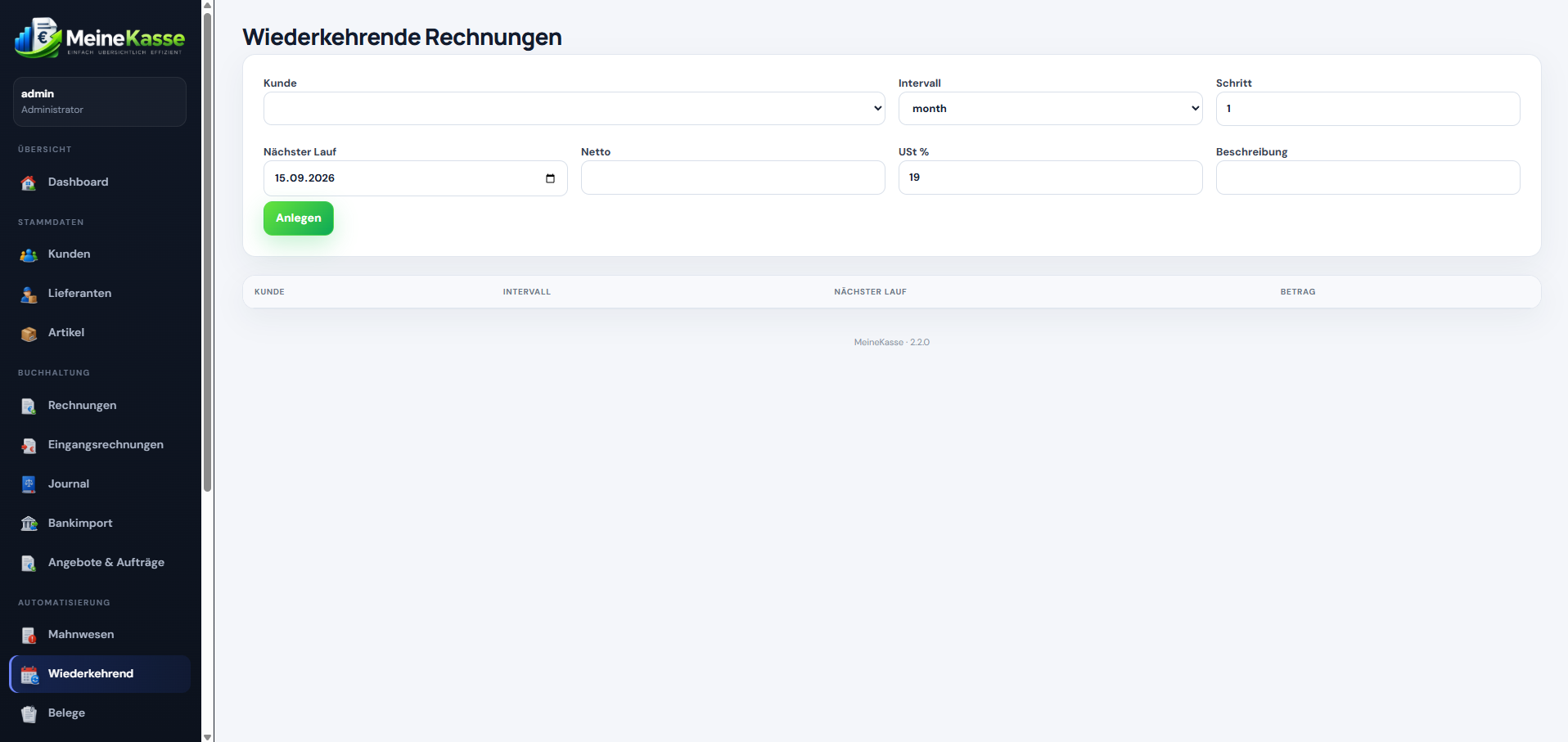Open the Journal page
The image size is (1568, 742).
pyautogui.click(x=100, y=484)
